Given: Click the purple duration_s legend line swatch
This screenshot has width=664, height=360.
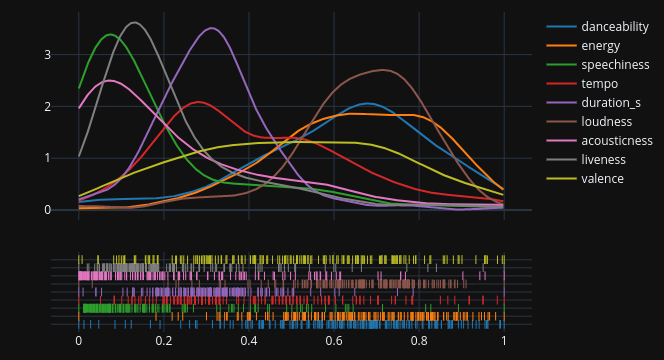Looking at the screenshot, I should 562,103.
